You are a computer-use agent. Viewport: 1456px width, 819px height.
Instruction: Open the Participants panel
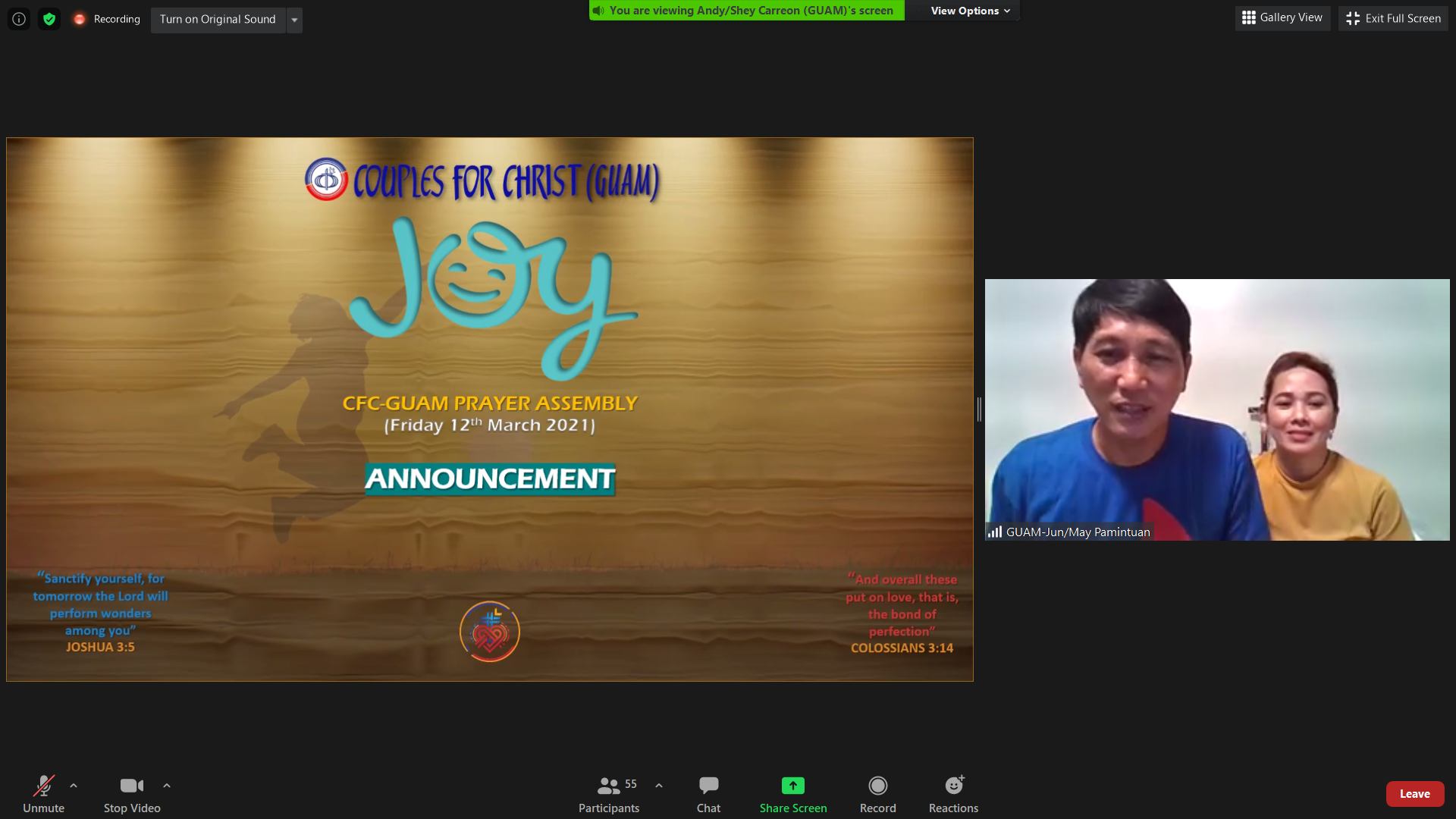(x=609, y=794)
